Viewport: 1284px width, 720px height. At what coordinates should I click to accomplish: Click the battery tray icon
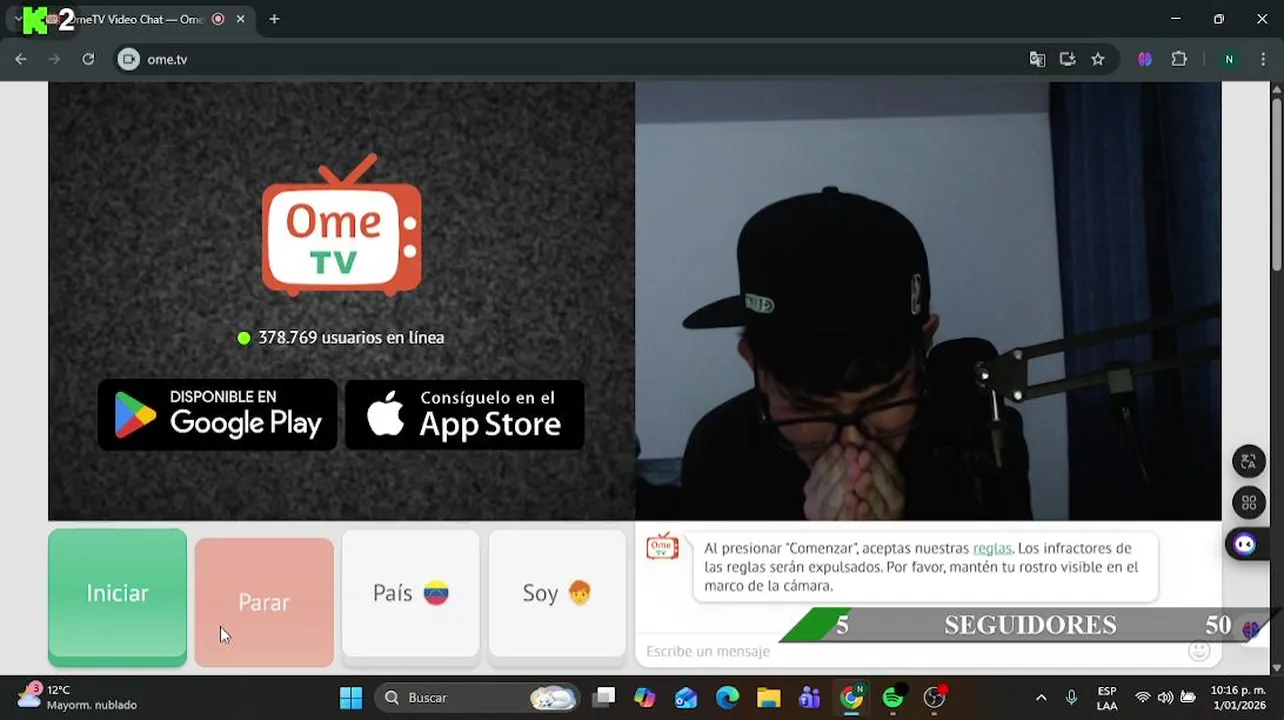click(x=1188, y=698)
